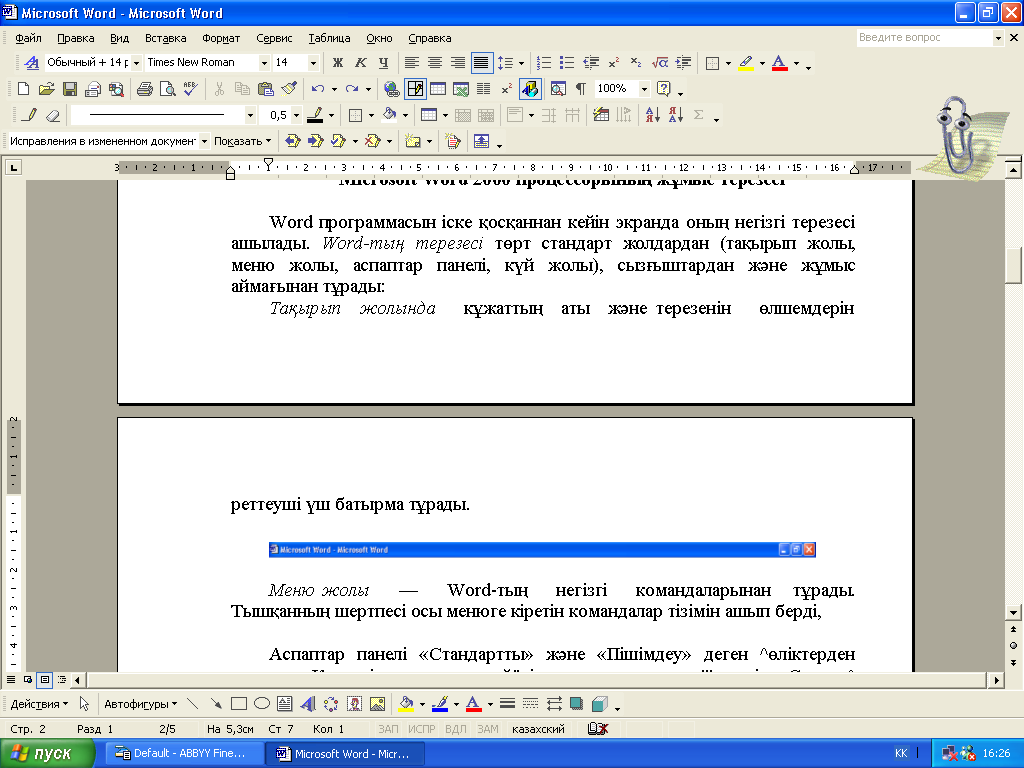This screenshot has height=768, width=1024.
Task: Start a numbered list
Action: click(543, 63)
